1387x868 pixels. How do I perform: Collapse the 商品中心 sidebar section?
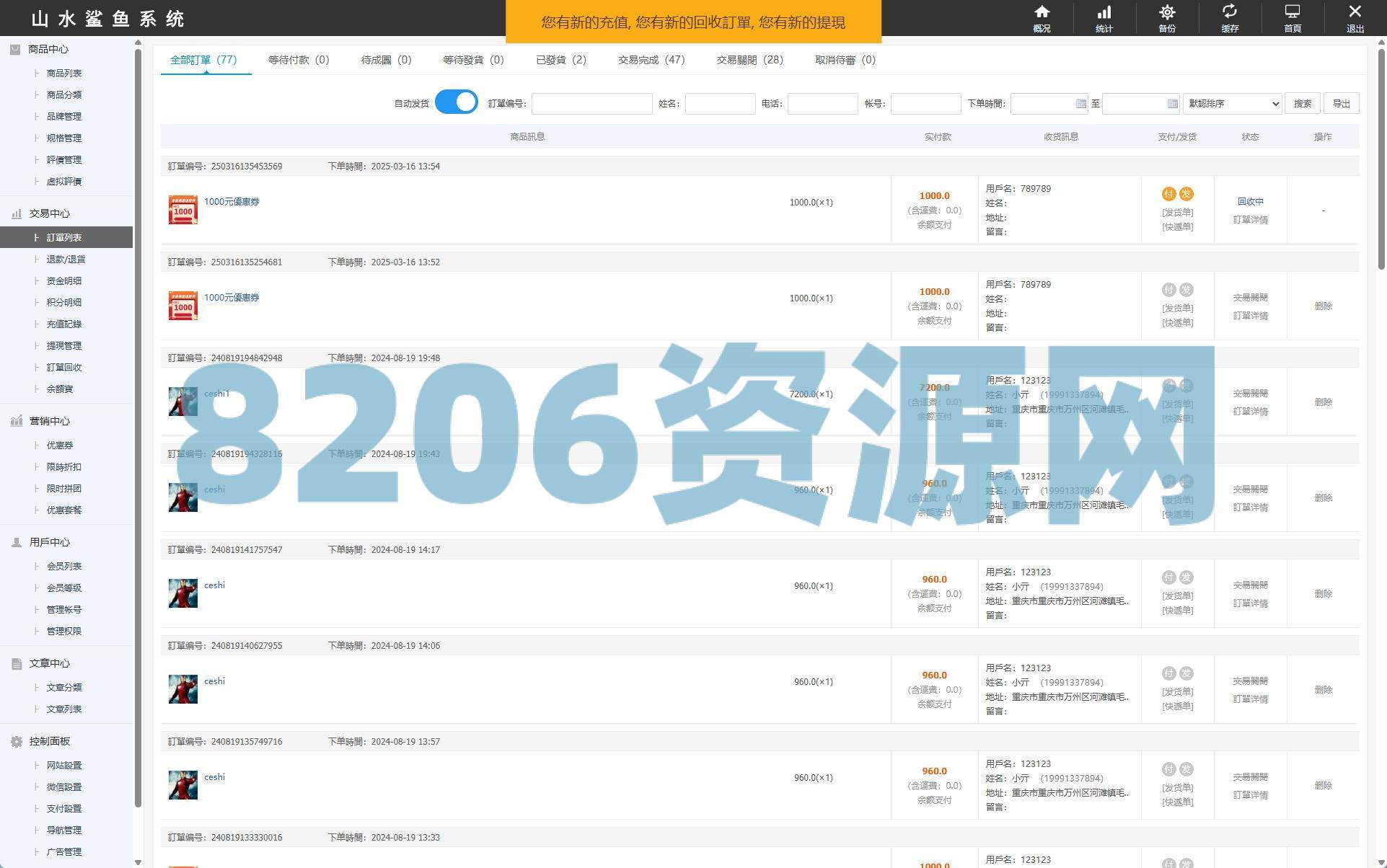[x=48, y=49]
